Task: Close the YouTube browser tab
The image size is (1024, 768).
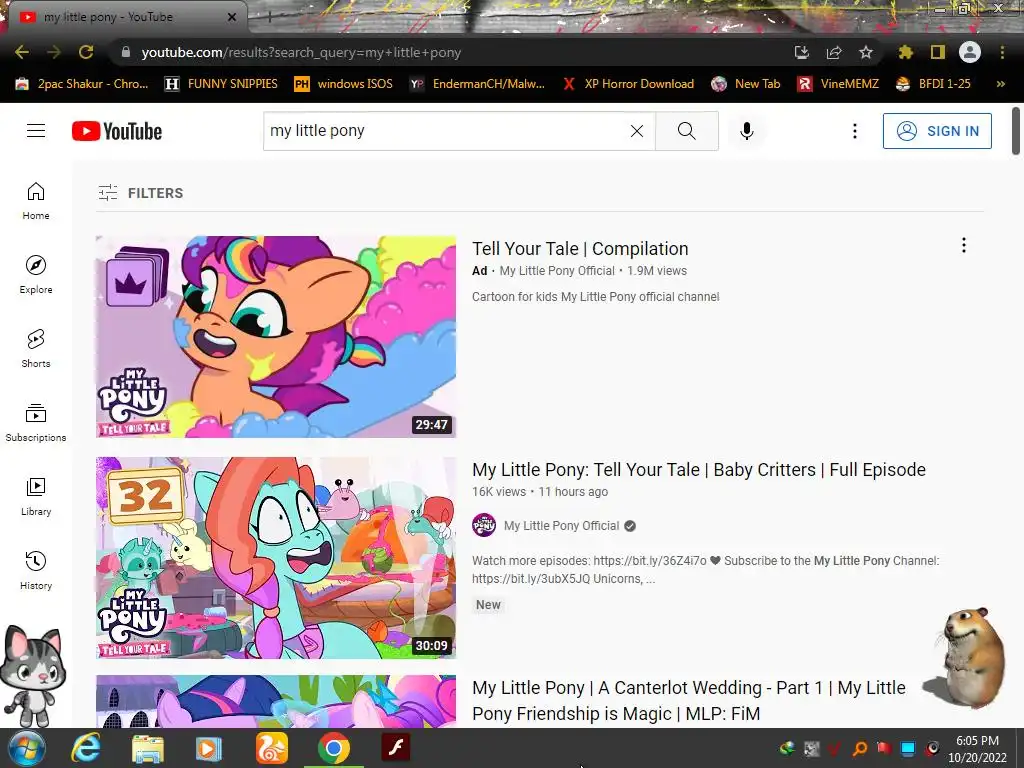Action: [232, 17]
